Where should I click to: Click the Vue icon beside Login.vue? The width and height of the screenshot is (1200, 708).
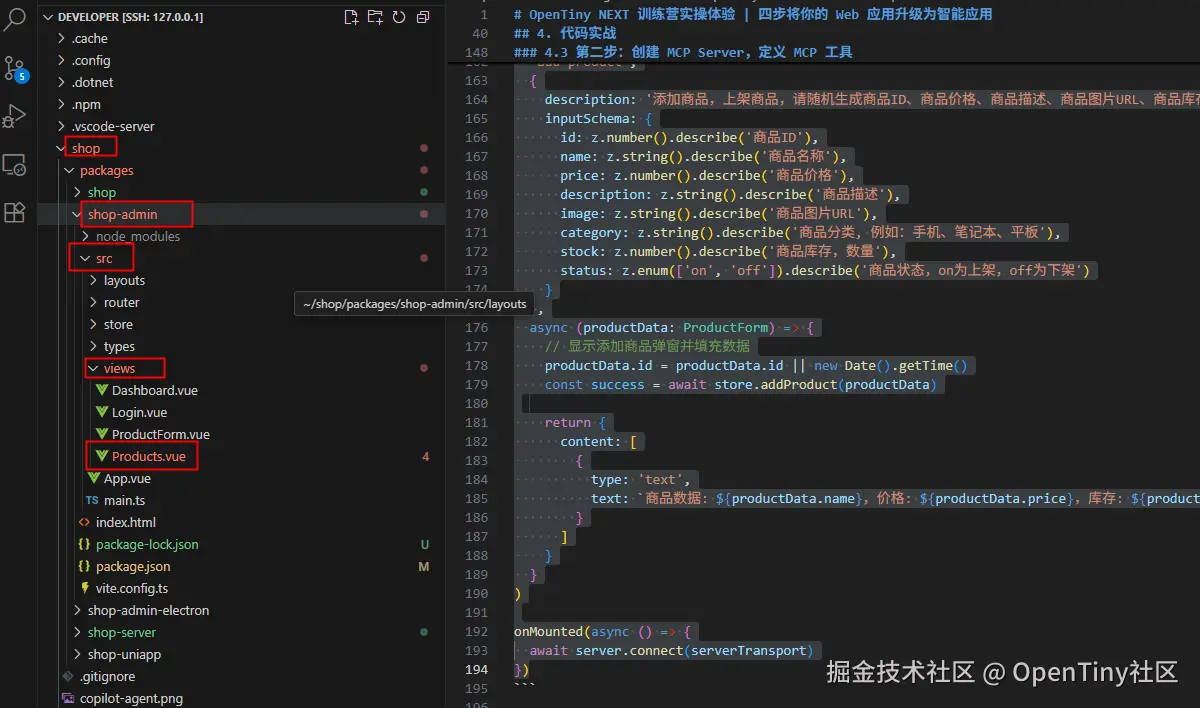(x=102, y=412)
